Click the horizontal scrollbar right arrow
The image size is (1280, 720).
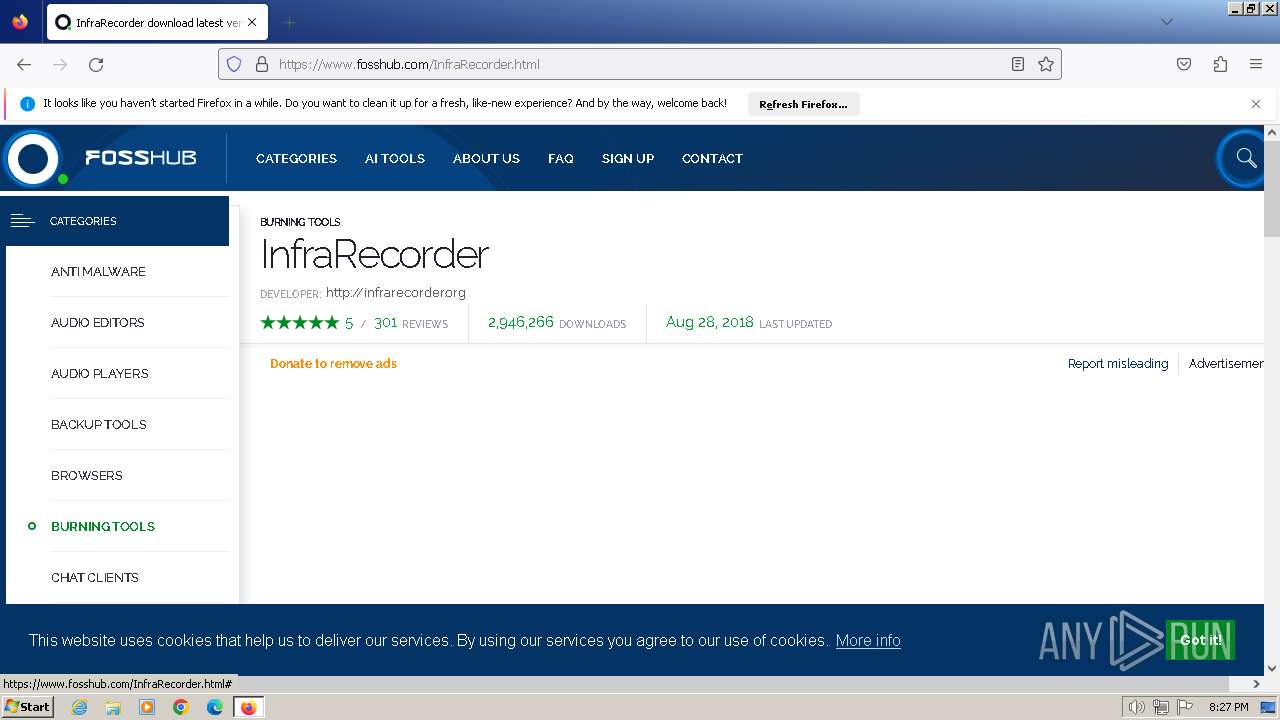point(1257,684)
